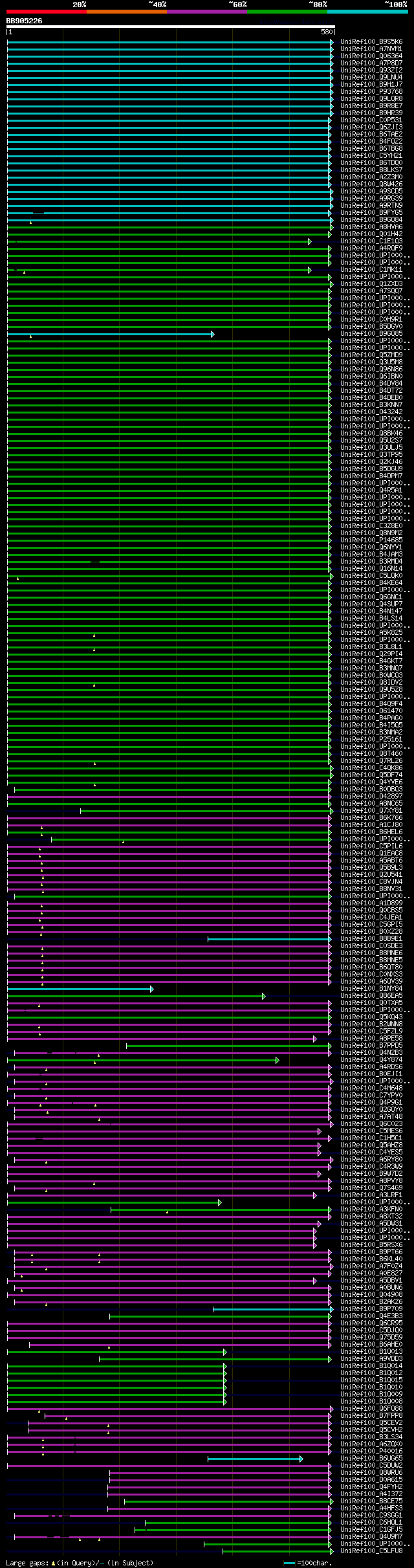The height and width of the screenshot is (1568, 414).
Task: Select the UniRef100_B9GQ85 label
Action: point(371,333)
